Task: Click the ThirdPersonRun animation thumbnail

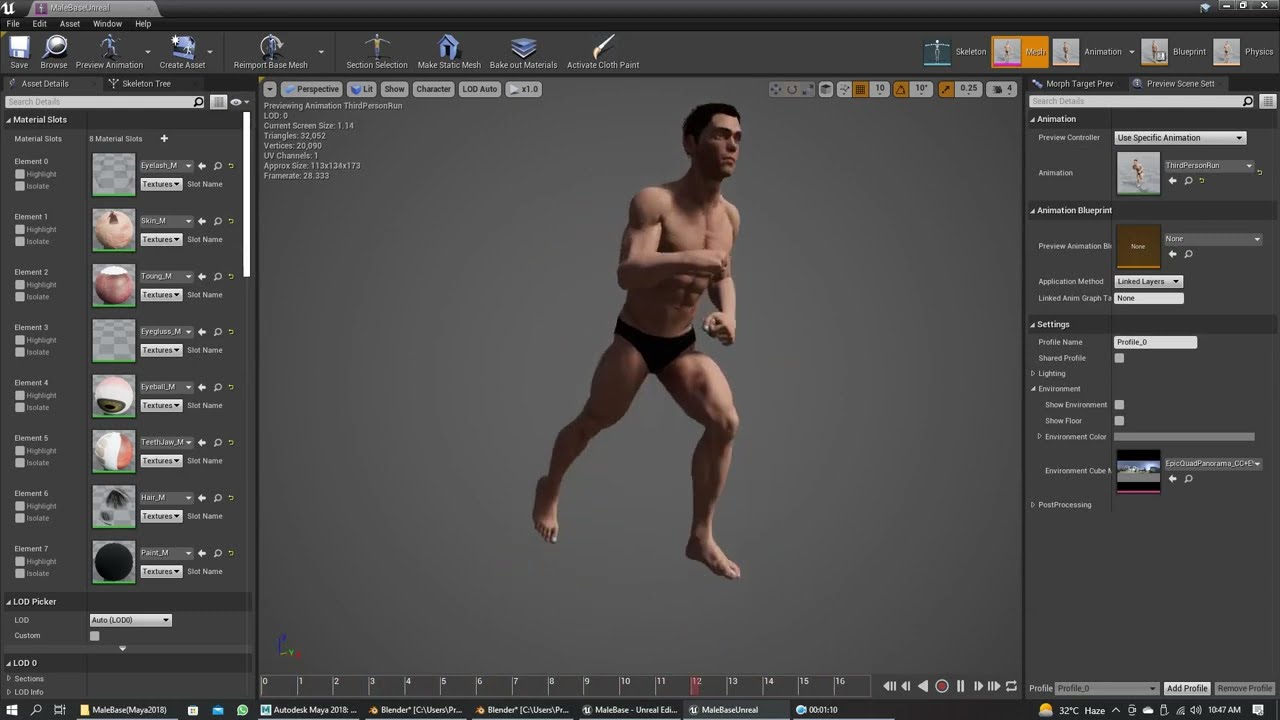Action: pyautogui.click(x=1138, y=173)
